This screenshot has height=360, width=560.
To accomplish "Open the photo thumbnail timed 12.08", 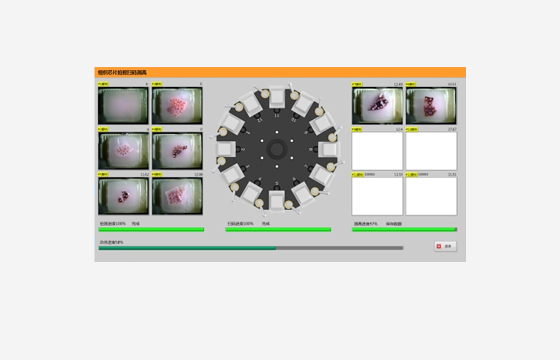I will coord(177,196).
